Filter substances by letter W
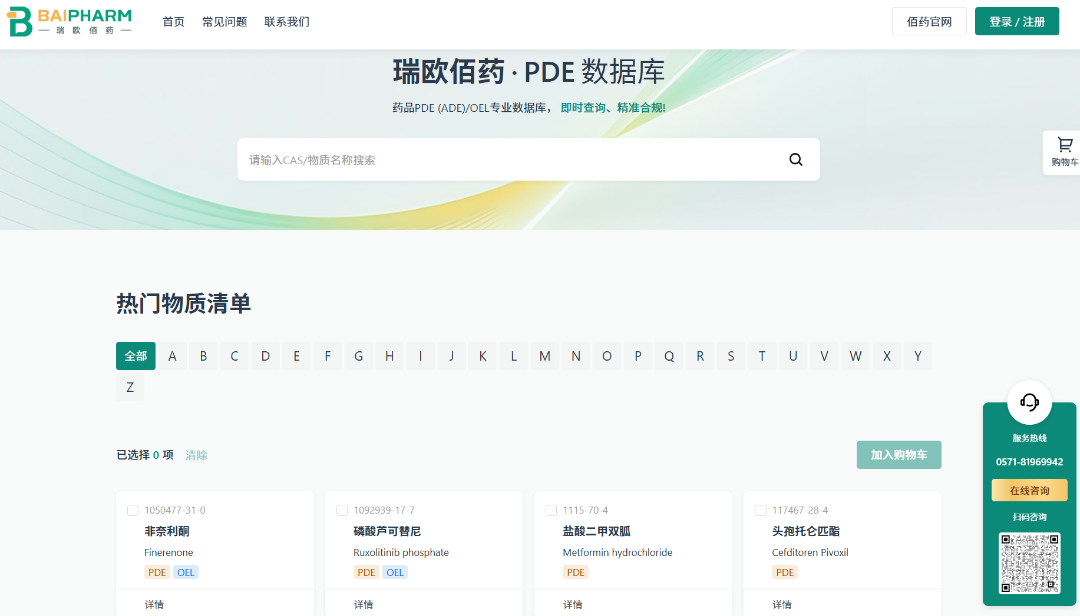Screen dimensions: 1080x616 coord(855,356)
